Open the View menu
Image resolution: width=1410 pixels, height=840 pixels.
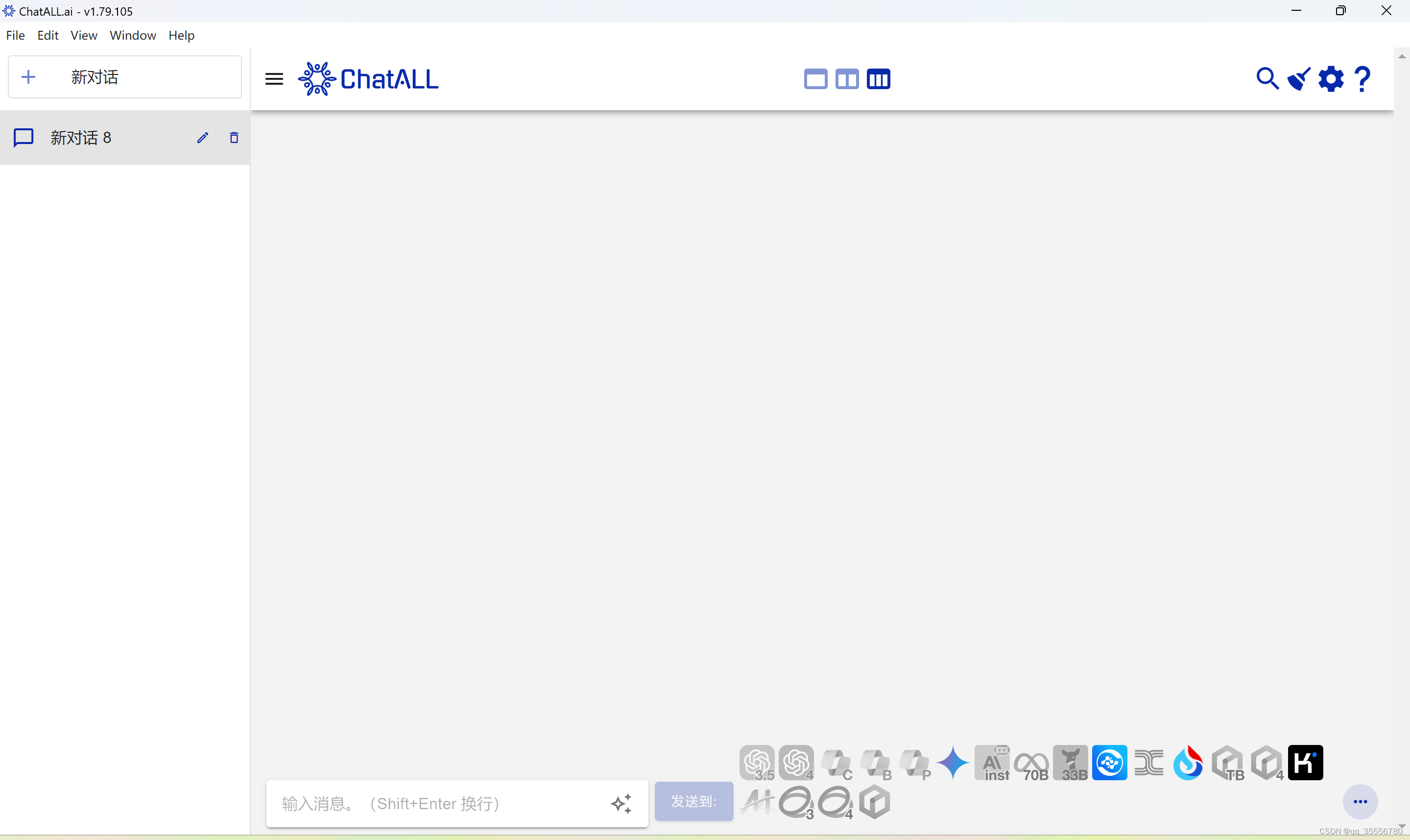coord(84,35)
